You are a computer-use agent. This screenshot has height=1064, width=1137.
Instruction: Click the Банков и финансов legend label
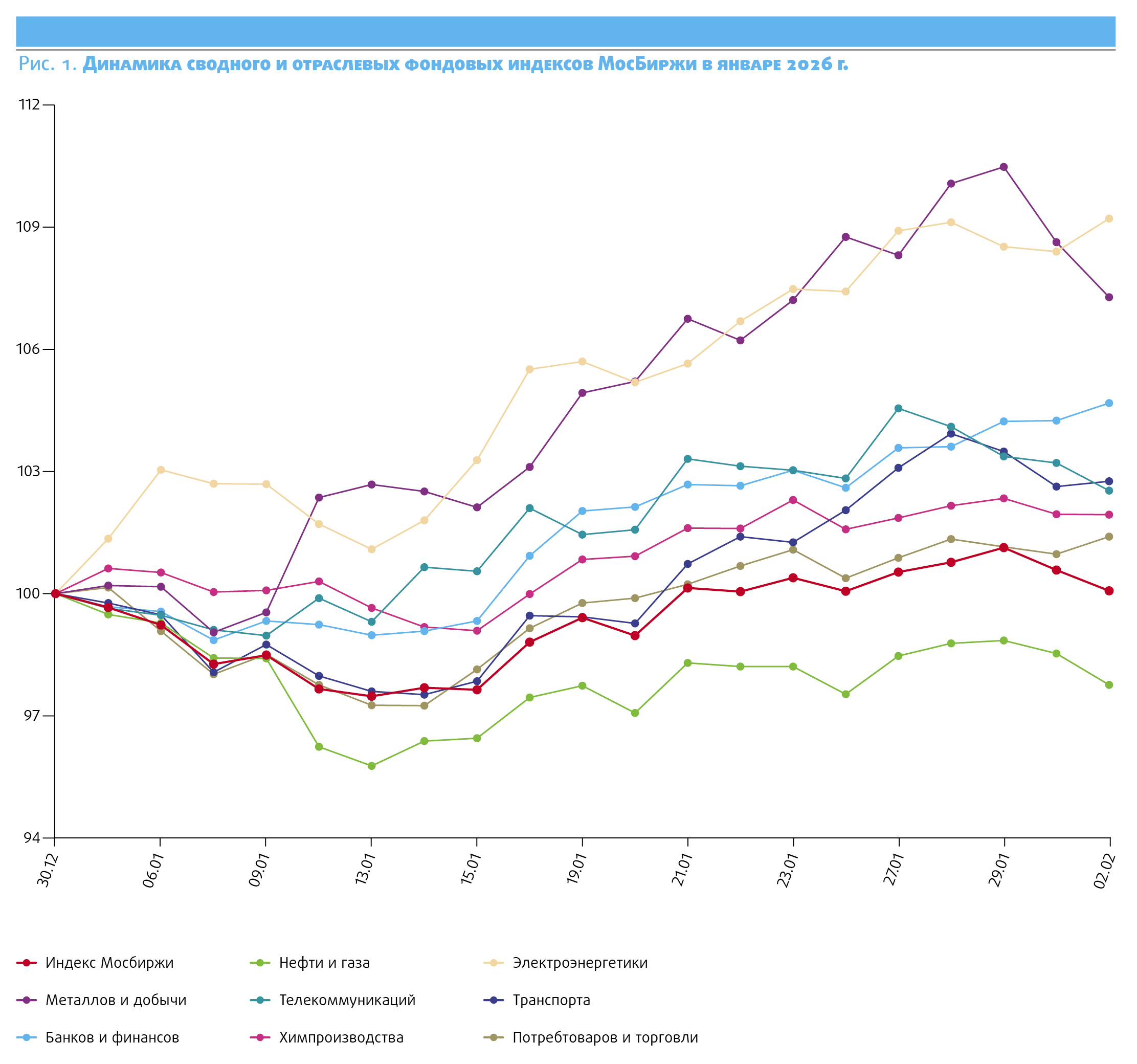(112, 1037)
